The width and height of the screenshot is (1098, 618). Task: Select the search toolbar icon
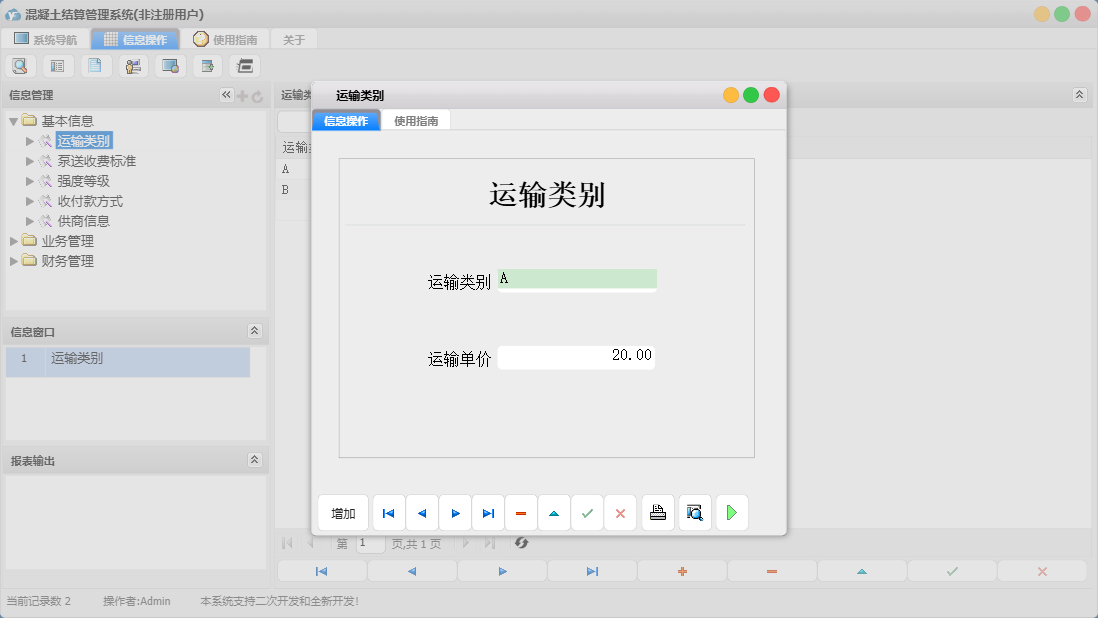coord(20,65)
